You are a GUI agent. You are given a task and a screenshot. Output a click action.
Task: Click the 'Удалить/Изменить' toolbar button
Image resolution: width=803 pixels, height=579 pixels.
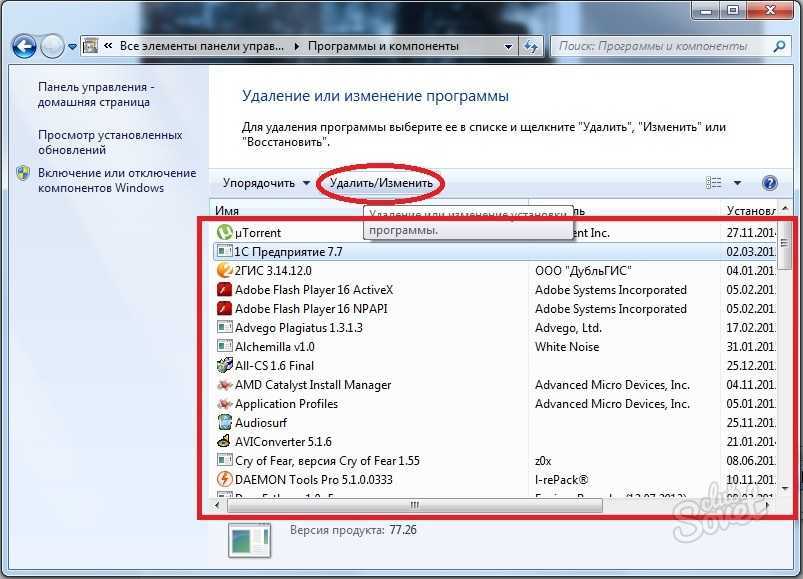coord(381,183)
